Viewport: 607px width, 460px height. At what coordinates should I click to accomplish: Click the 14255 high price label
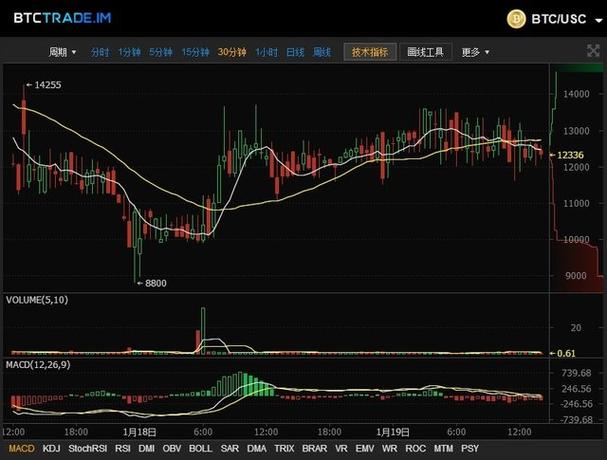tap(48, 85)
